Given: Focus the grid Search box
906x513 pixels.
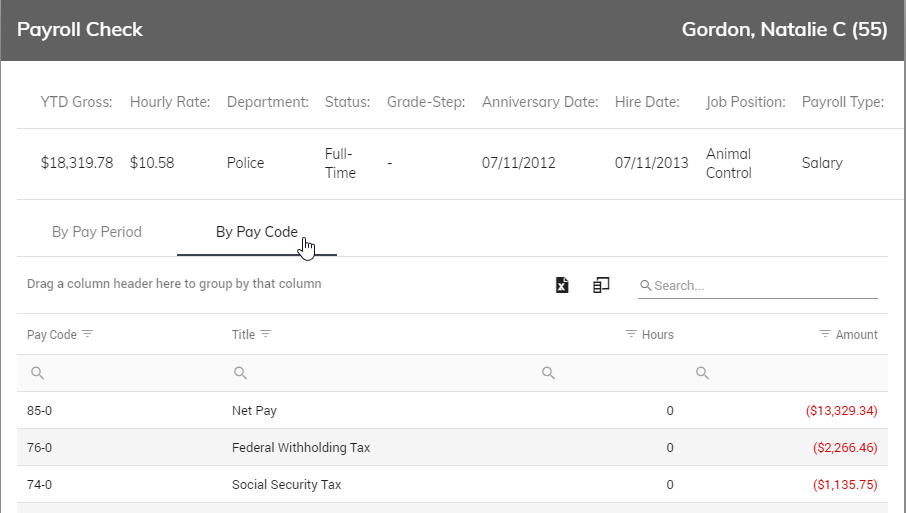Looking at the screenshot, I should pyautogui.click(x=758, y=285).
